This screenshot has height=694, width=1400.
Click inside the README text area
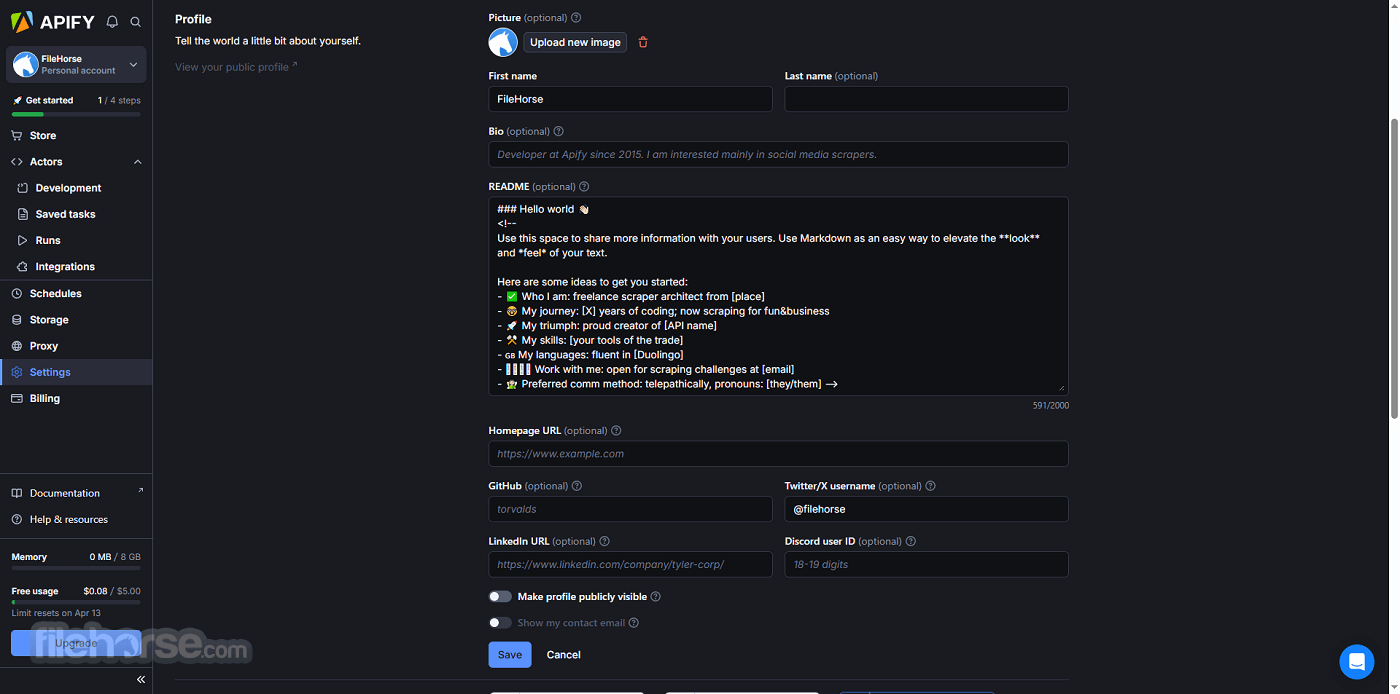point(778,296)
